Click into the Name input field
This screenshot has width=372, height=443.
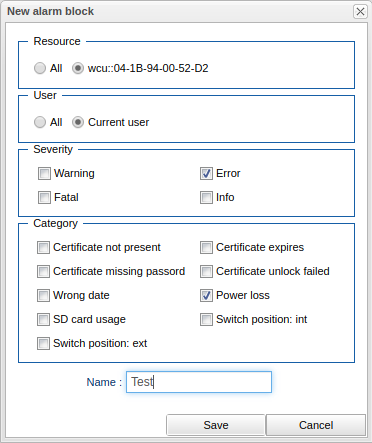199,382
